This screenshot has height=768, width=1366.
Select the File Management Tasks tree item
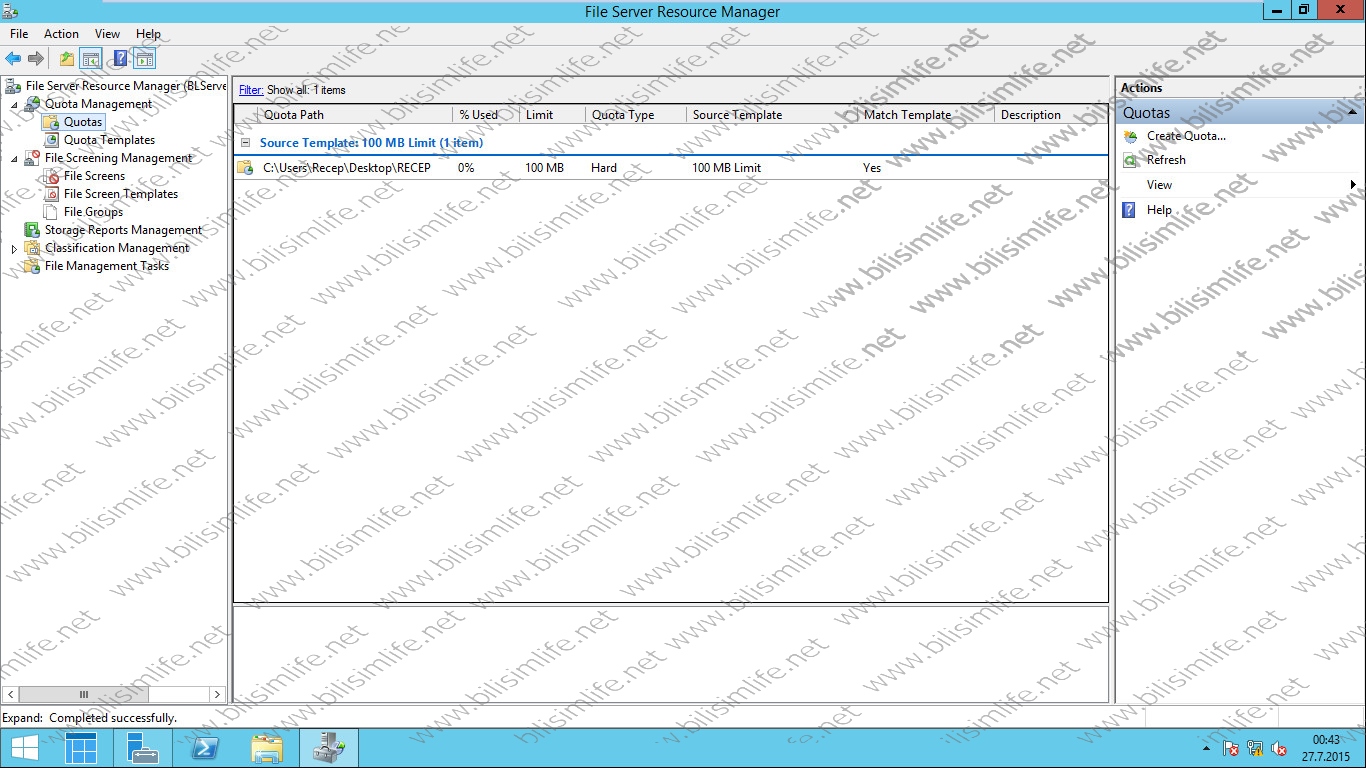pos(107,266)
